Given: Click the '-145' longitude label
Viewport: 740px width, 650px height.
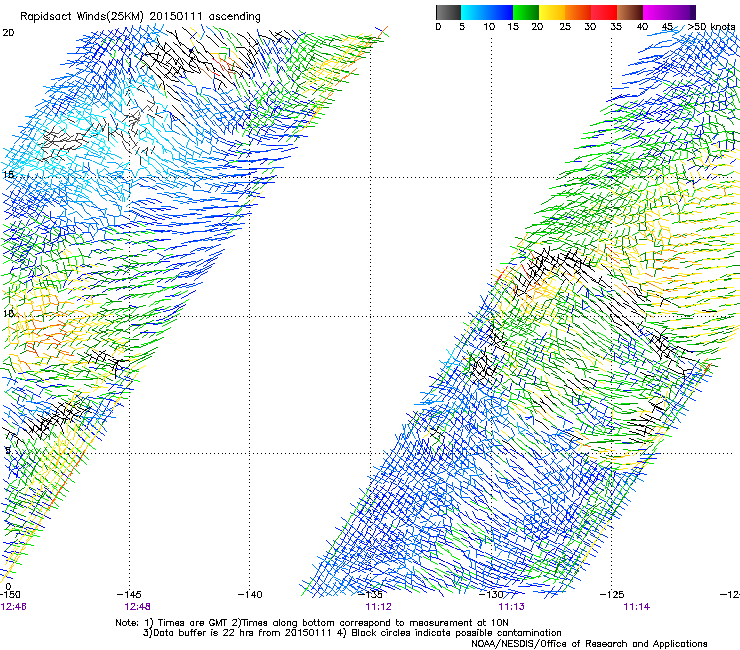Looking at the screenshot, I should click(128, 594).
